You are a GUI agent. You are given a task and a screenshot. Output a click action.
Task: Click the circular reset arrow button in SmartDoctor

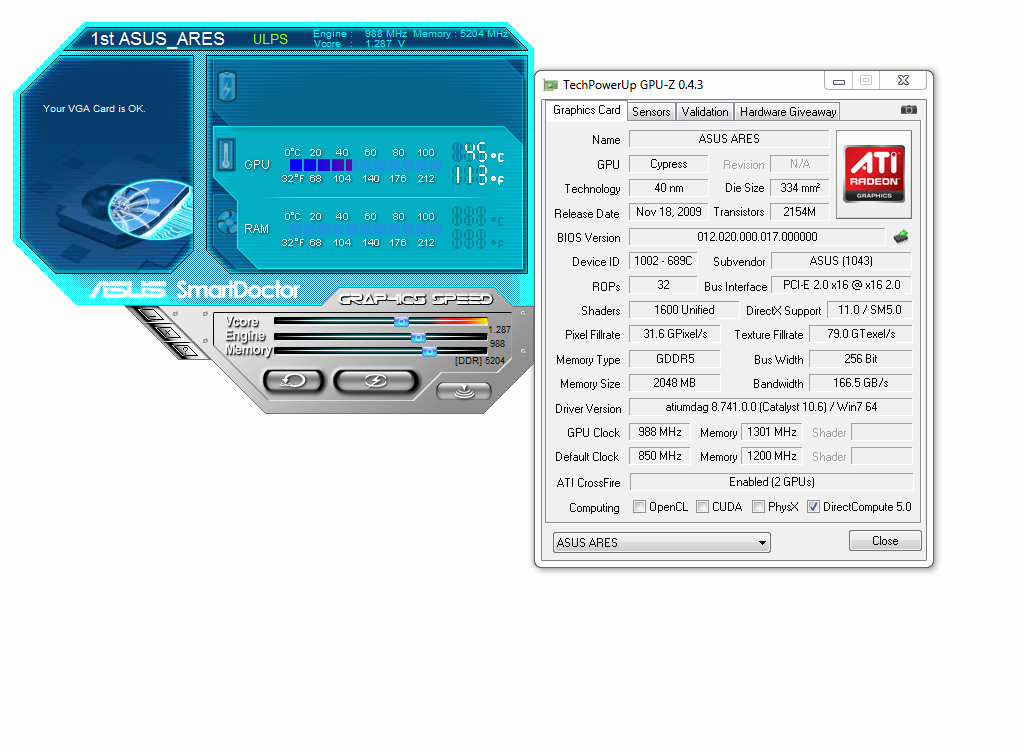point(294,382)
